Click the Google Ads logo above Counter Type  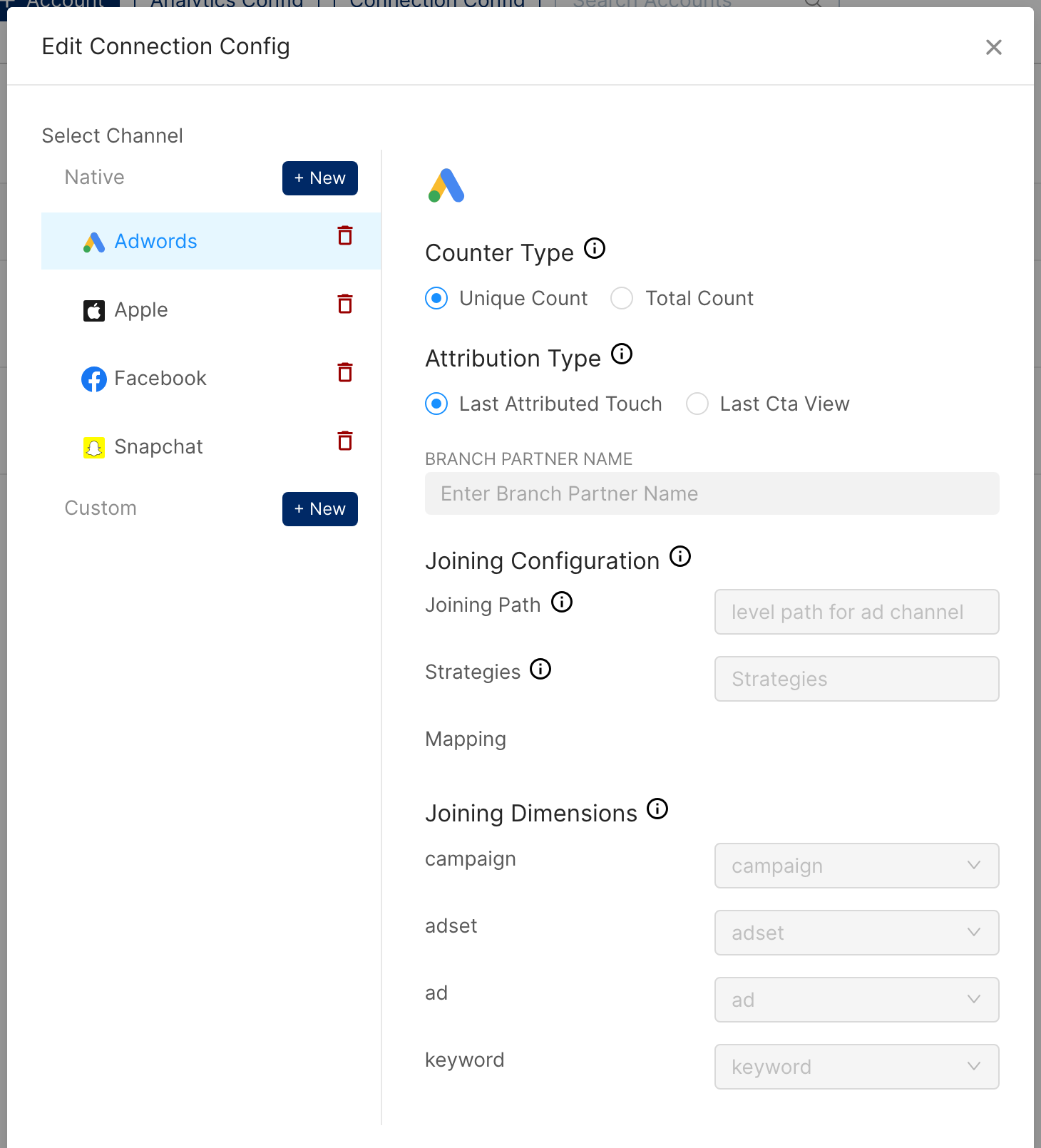pos(446,185)
